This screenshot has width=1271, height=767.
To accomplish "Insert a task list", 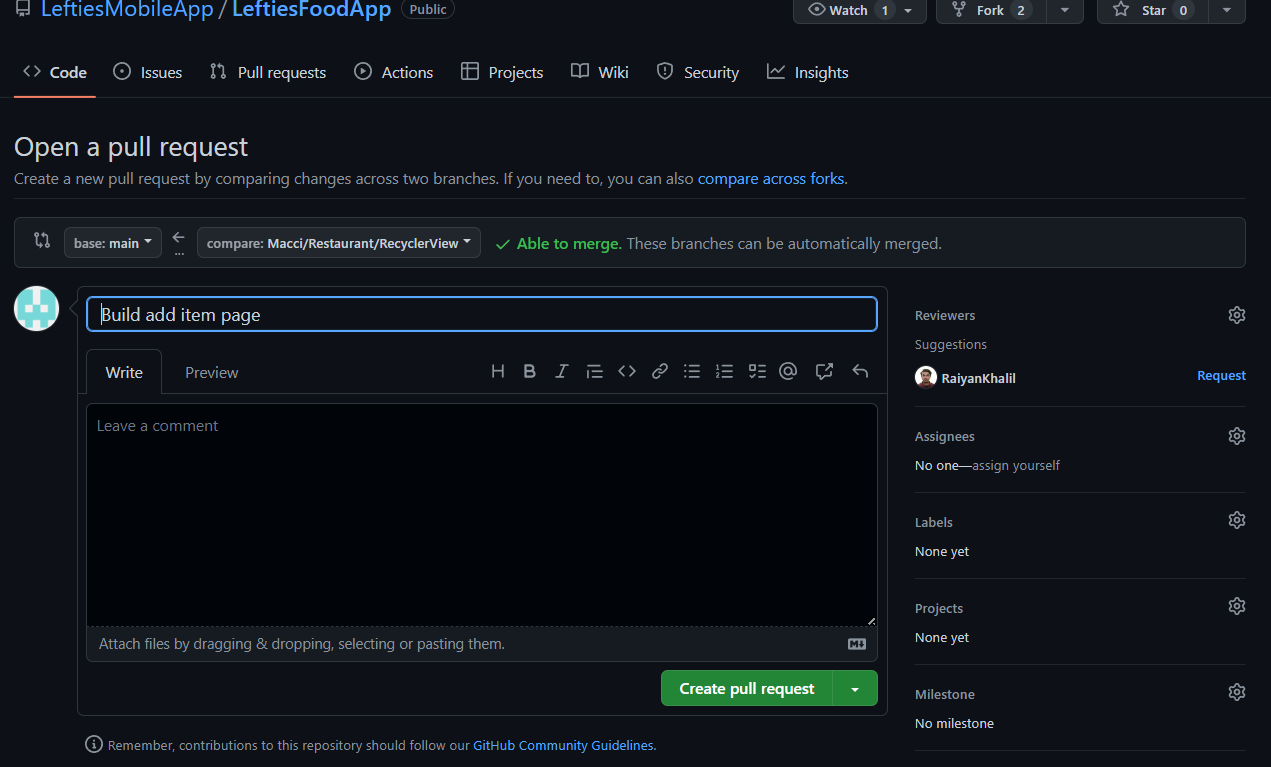I will [757, 371].
